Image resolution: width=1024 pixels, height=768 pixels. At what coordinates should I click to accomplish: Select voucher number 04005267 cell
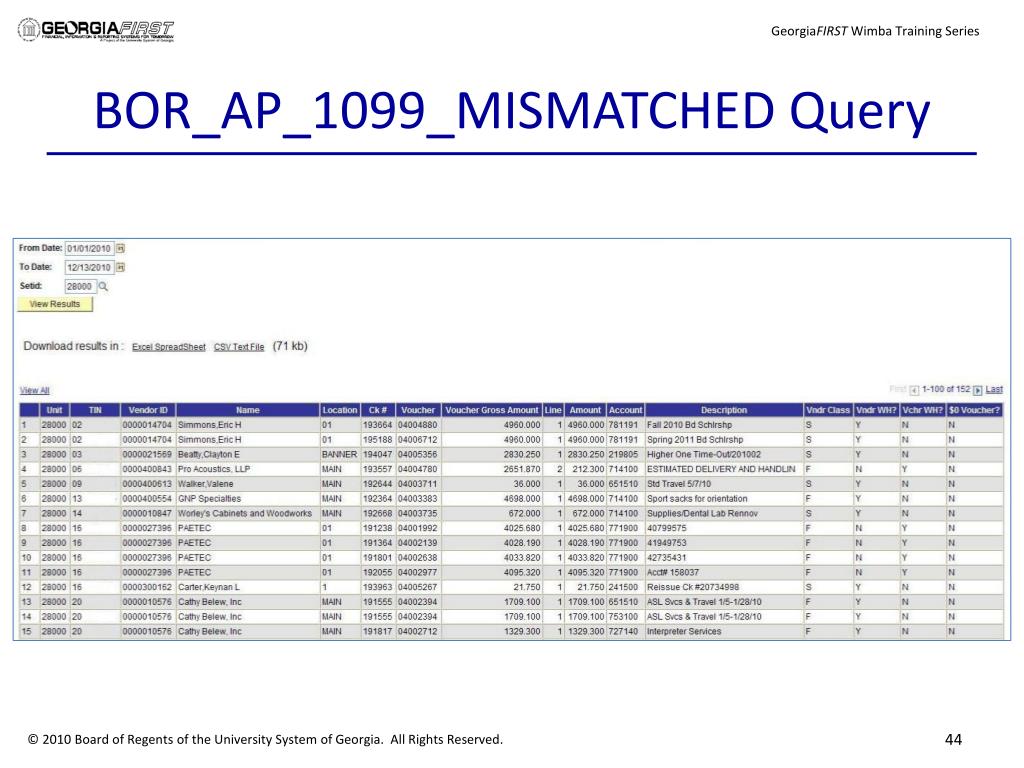click(x=418, y=588)
